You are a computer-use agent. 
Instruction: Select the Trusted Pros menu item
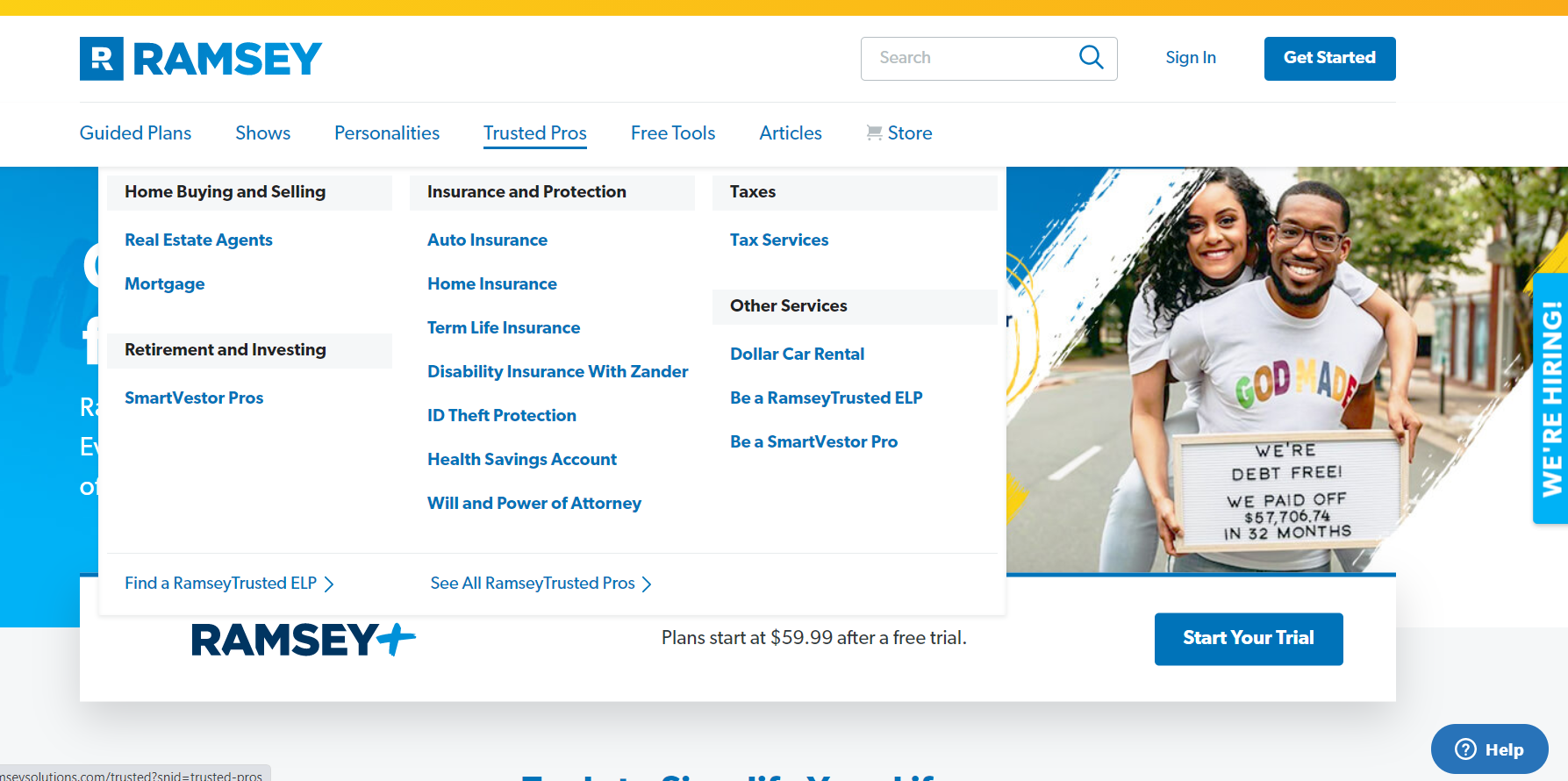(x=535, y=133)
